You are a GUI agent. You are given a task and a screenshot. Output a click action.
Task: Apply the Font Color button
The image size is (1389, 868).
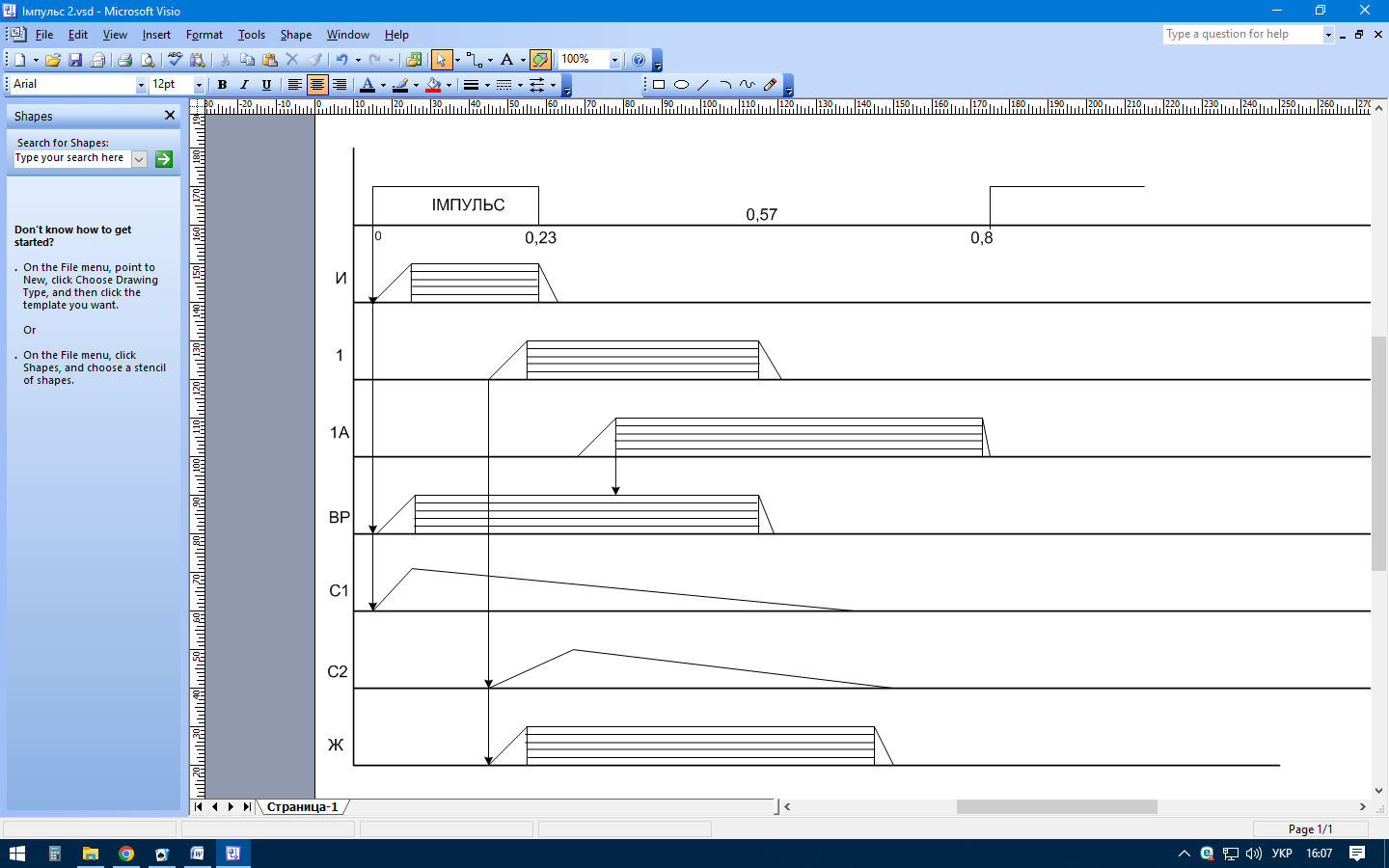point(367,85)
